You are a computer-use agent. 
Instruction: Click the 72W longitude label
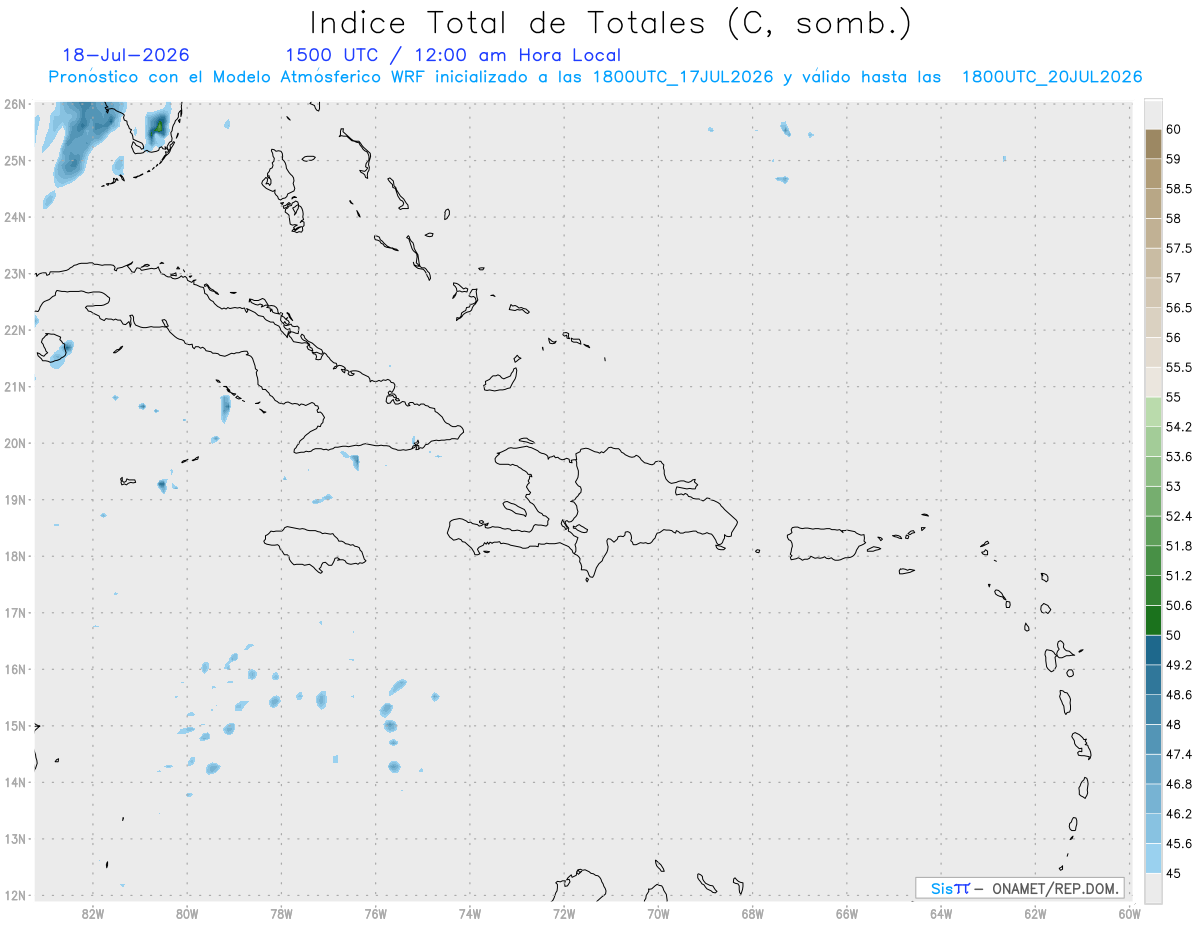564,914
